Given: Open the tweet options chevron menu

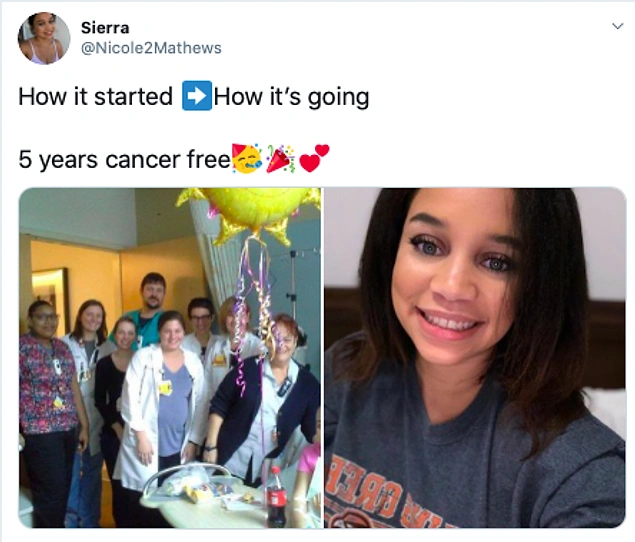Looking at the screenshot, I should click(617, 27).
